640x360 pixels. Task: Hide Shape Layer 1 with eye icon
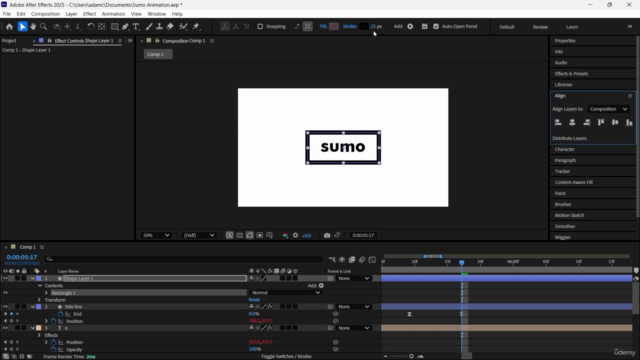(5, 278)
